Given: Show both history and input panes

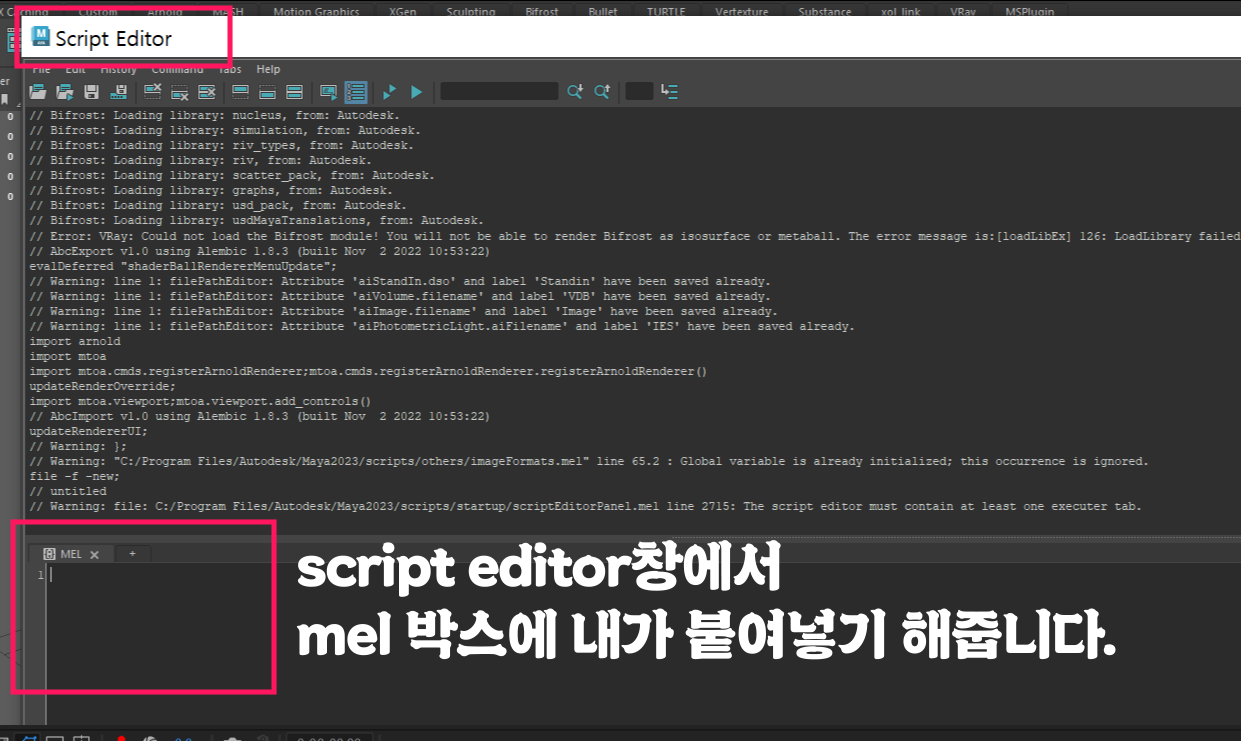Looking at the screenshot, I should point(295,92).
